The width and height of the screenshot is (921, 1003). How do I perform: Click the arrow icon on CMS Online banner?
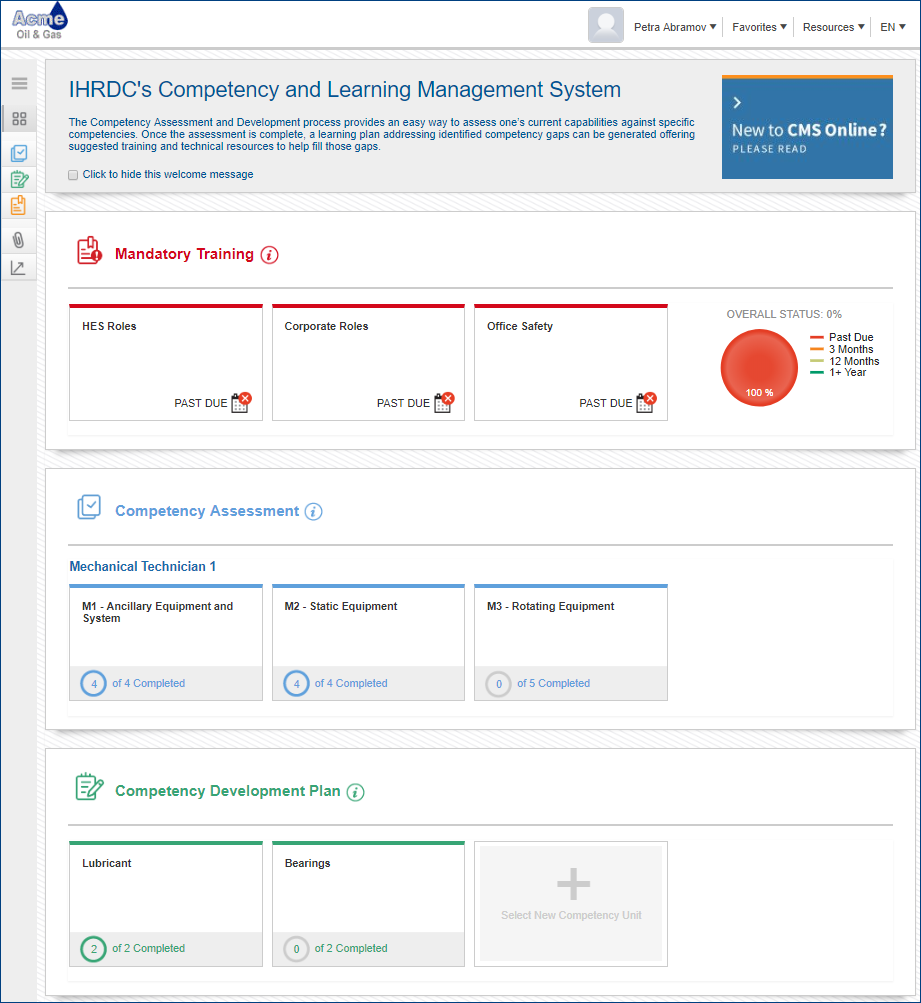click(x=737, y=102)
